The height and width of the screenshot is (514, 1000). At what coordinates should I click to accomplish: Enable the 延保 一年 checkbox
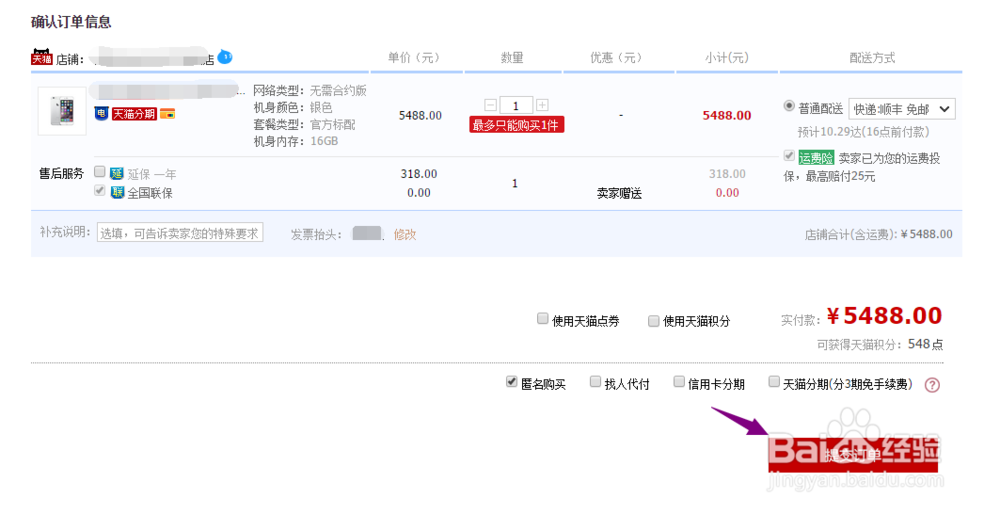point(100,172)
